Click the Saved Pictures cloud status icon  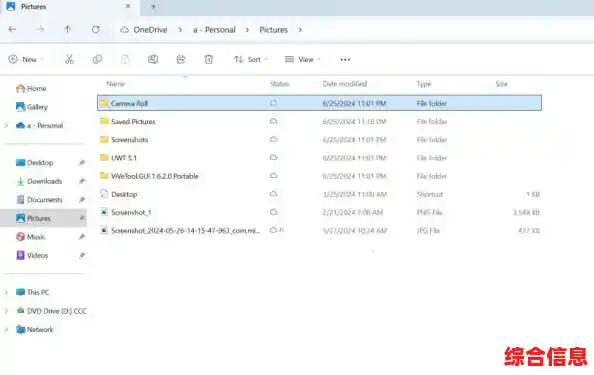[274, 121]
